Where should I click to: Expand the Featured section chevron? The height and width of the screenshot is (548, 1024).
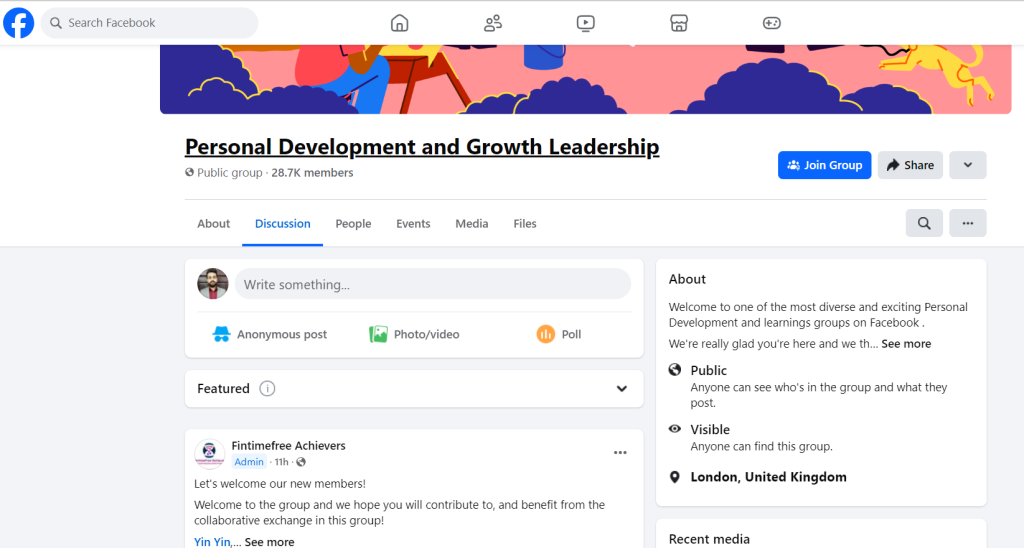point(622,389)
